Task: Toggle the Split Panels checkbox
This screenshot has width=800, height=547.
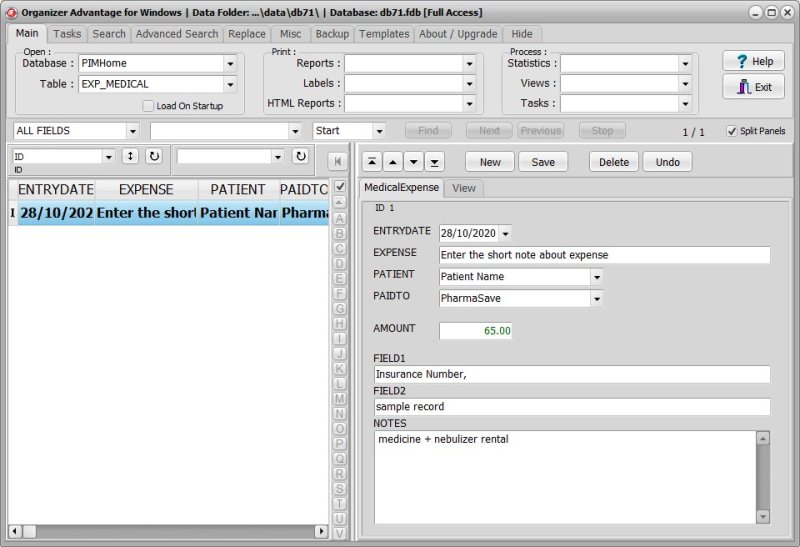Action: (x=732, y=131)
